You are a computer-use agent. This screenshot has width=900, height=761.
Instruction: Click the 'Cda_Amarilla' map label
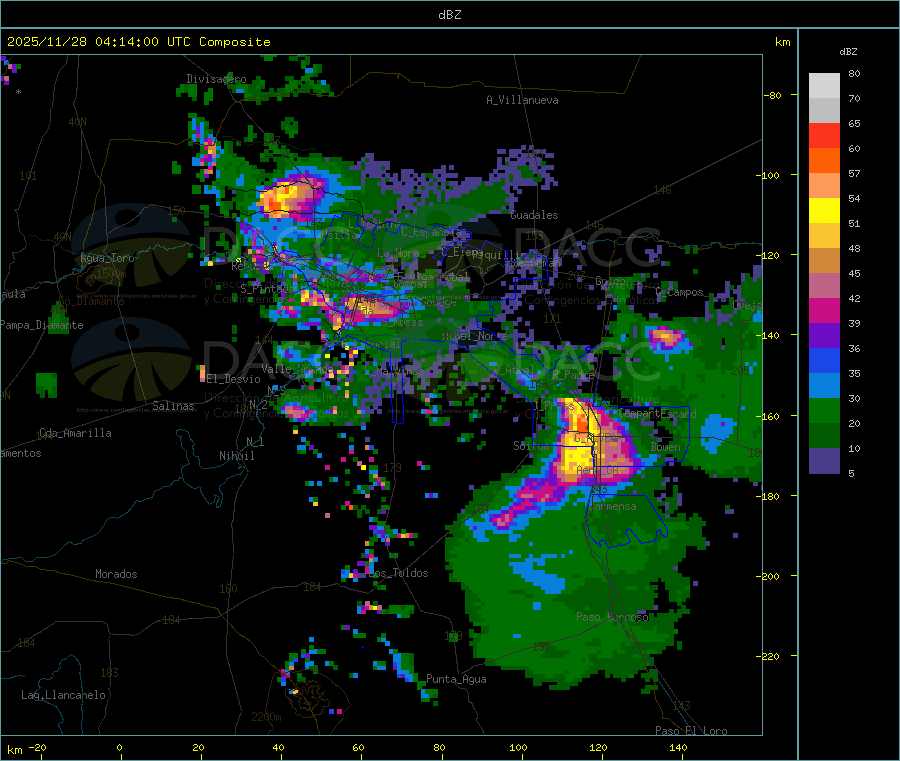75,433
